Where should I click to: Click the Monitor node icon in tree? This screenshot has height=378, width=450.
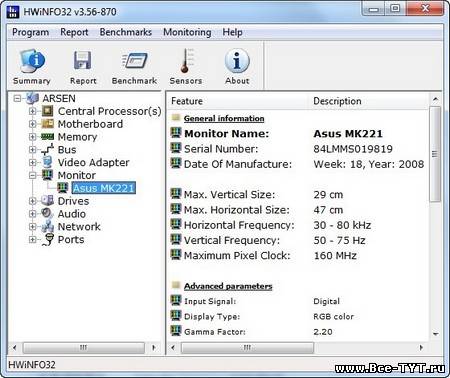point(48,175)
